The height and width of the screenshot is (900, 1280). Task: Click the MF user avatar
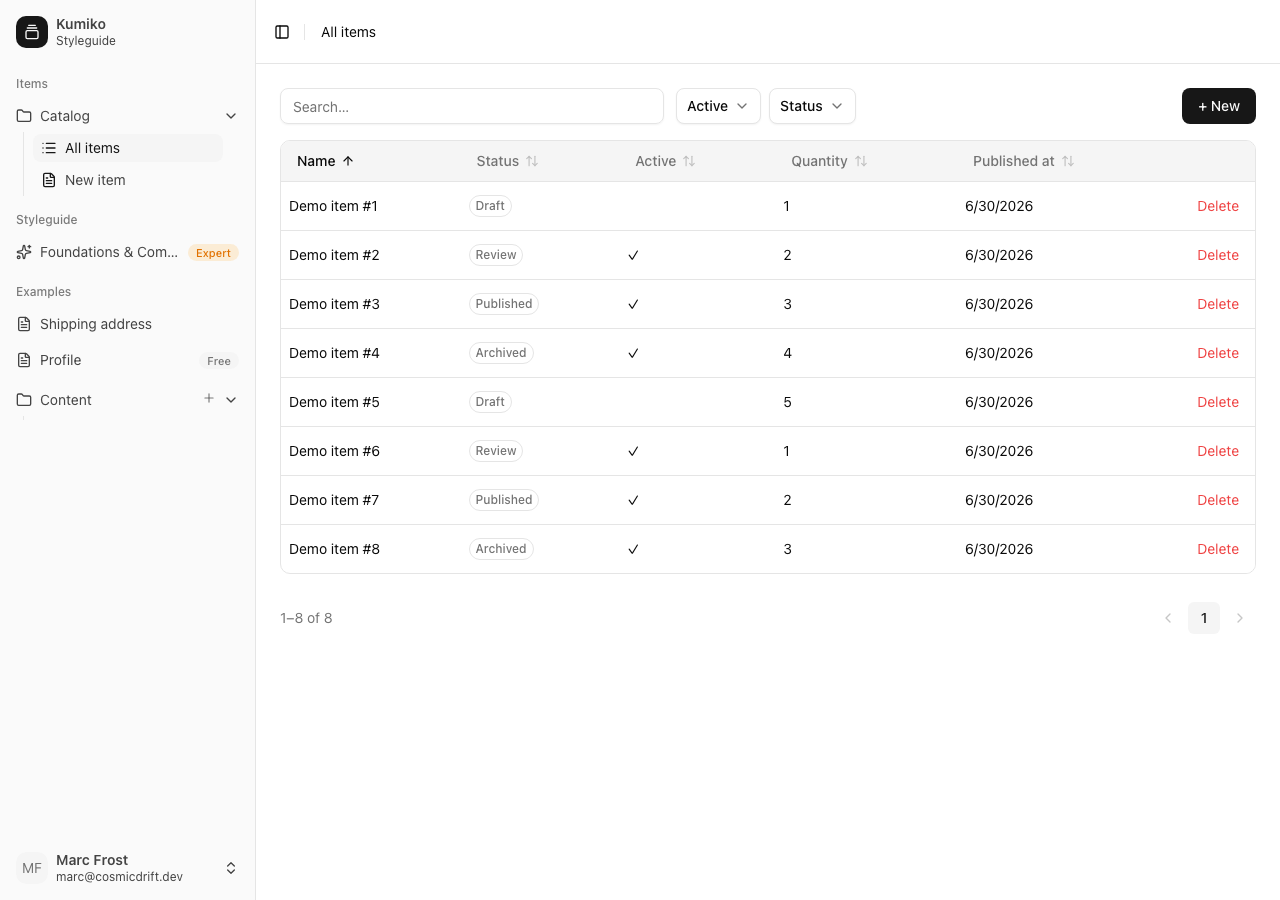[32, 868]
